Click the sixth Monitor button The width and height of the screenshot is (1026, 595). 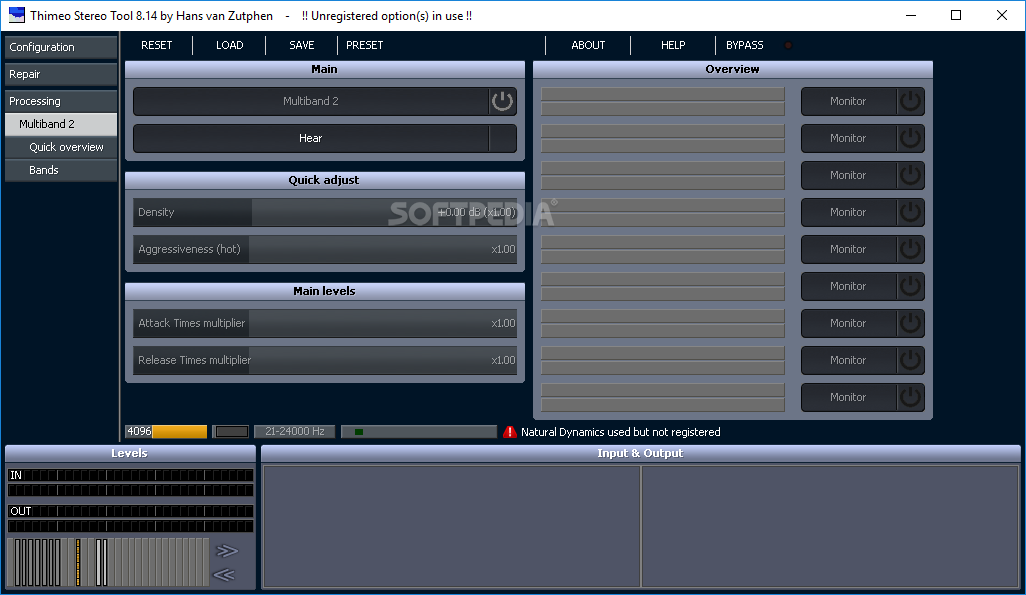[848, 286]
